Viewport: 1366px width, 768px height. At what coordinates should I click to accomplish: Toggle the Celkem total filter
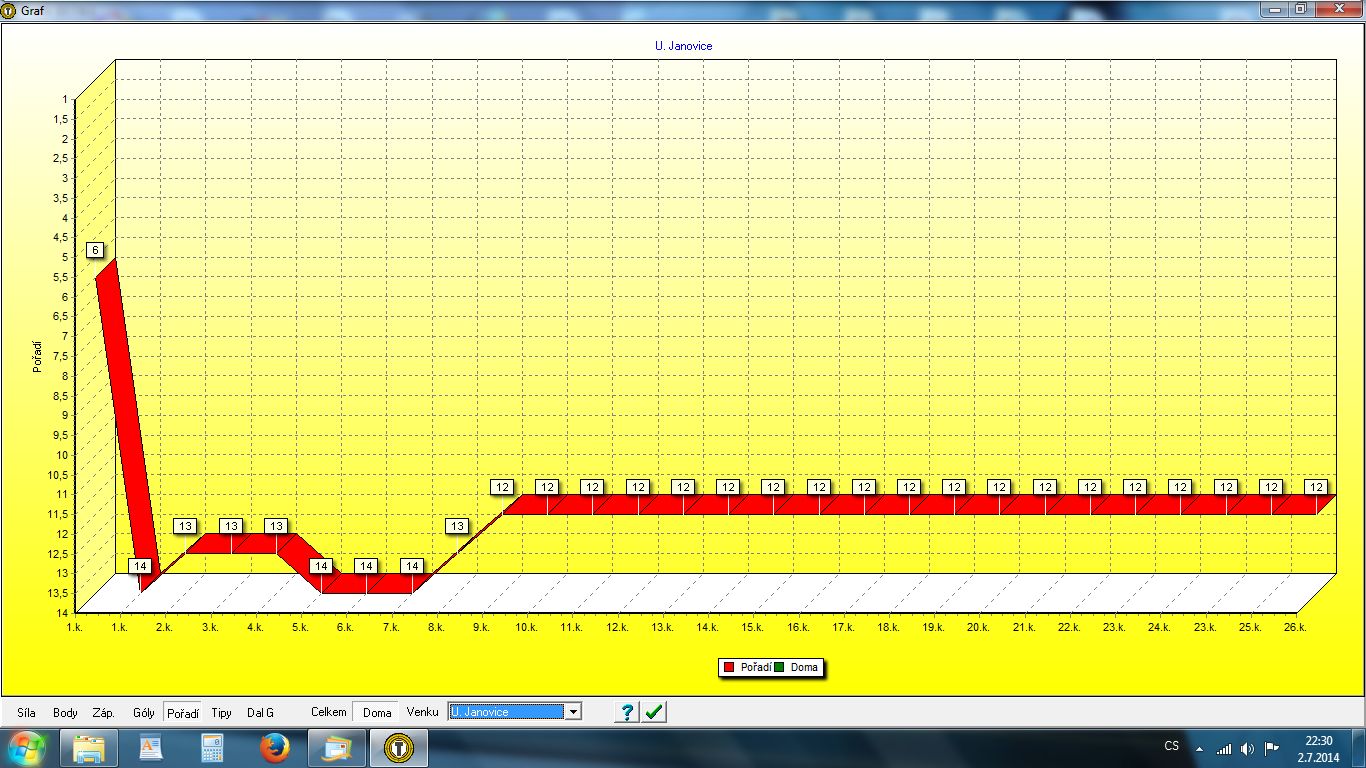(x=328, y=712)
